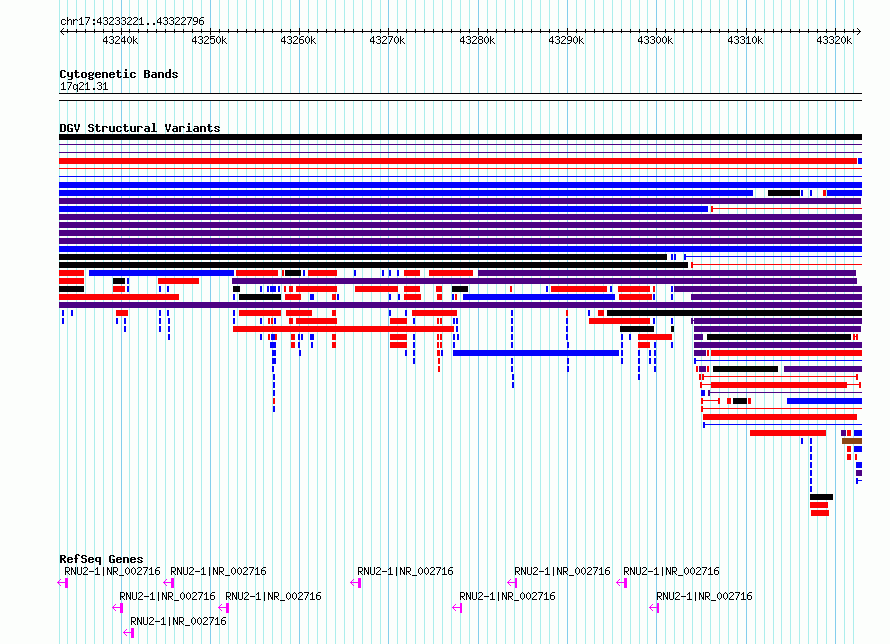Image resolution: width=890 pixels, height=644 pixels.
Task: Open the Cytogenetic Bands track title
Action: coord(119,74)
